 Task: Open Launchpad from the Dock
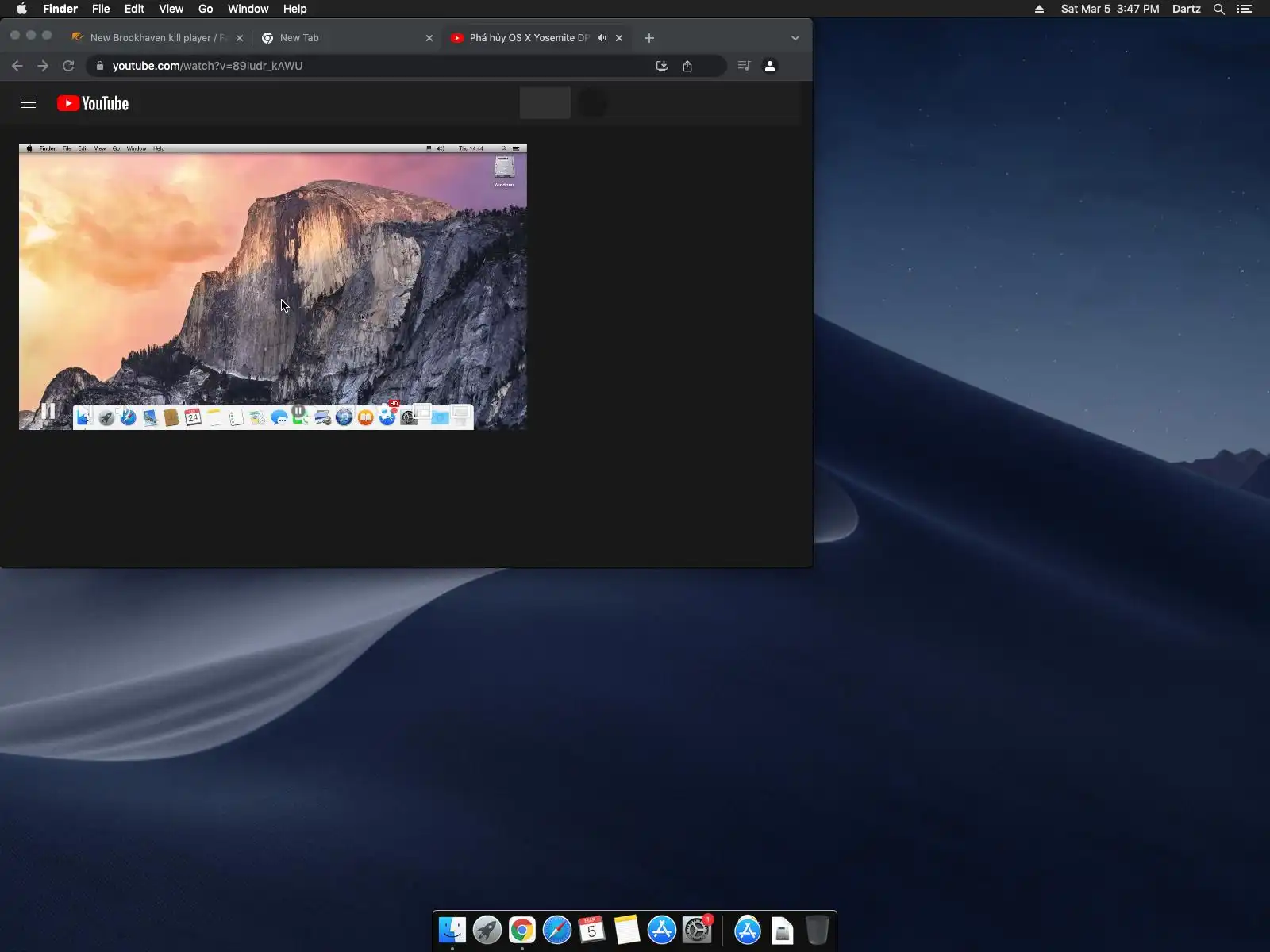click(x=487, y=930)
